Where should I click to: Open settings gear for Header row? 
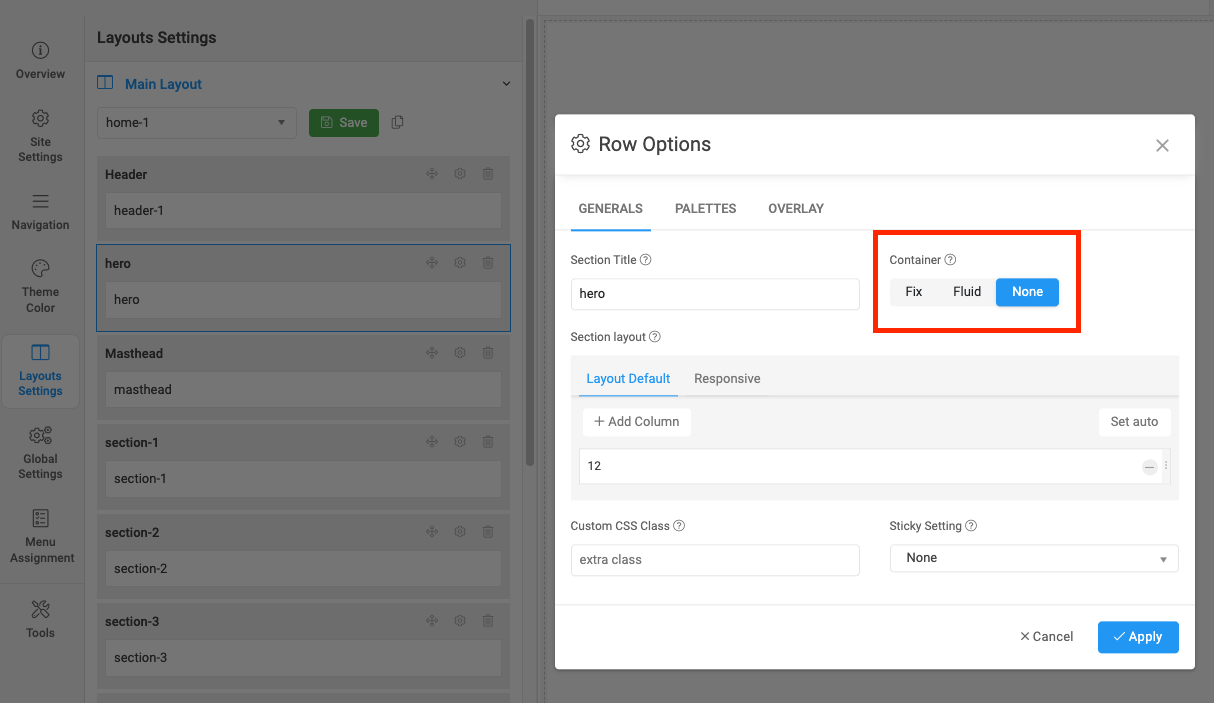[460, 174]
